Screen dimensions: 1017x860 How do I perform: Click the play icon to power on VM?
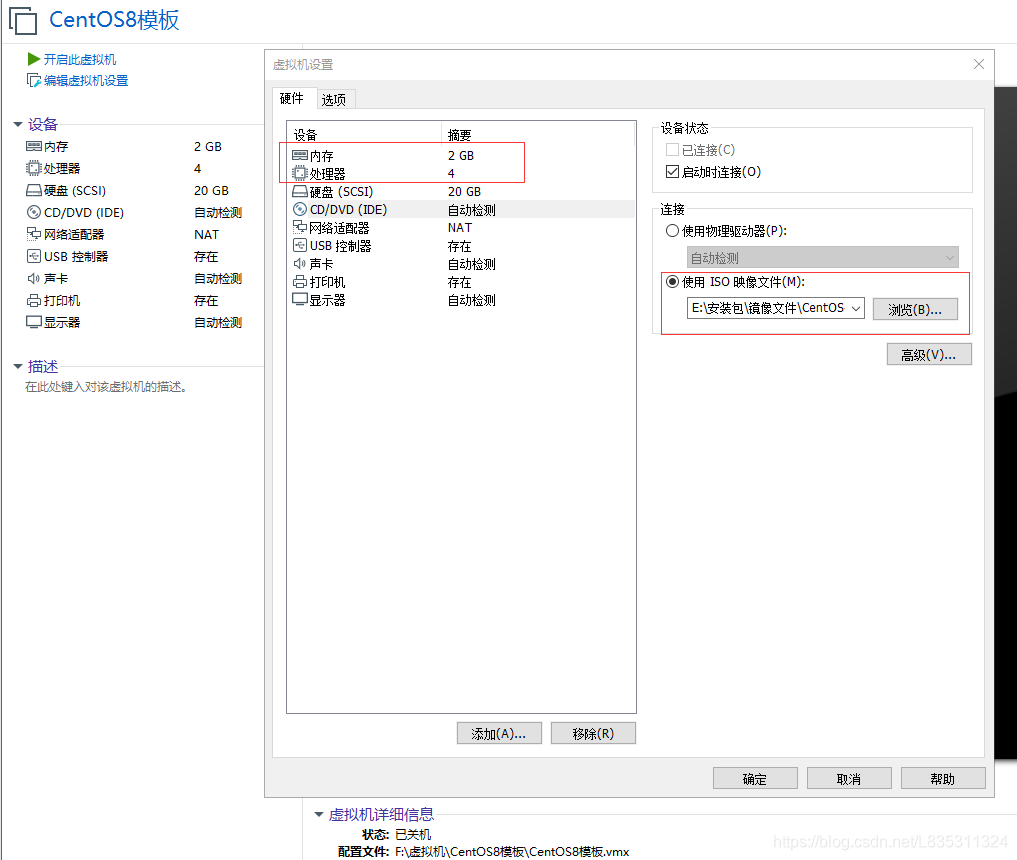coord(34,60)
